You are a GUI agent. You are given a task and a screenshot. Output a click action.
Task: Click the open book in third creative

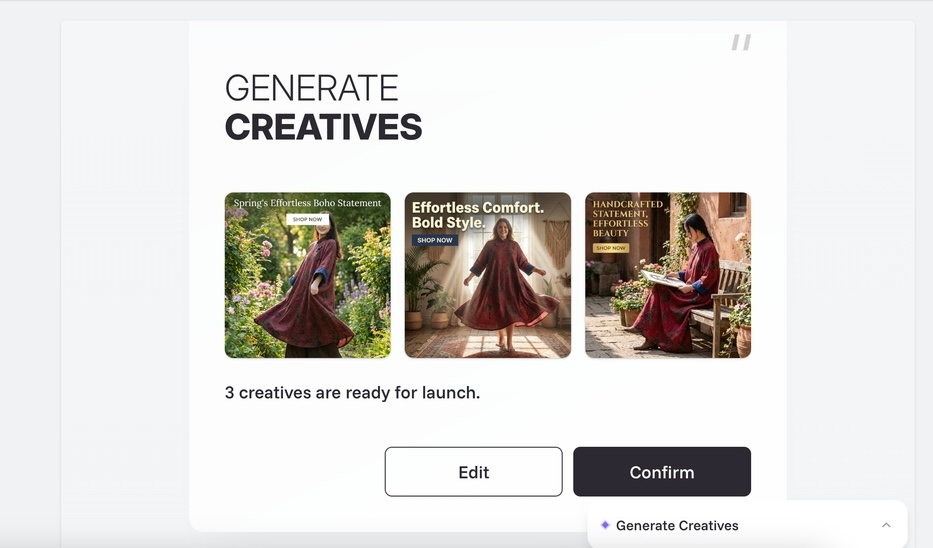[660, 278]
